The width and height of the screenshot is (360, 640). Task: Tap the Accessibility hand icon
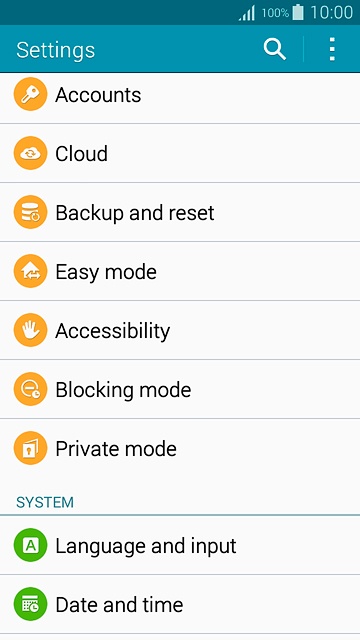(x=31, y=330)
